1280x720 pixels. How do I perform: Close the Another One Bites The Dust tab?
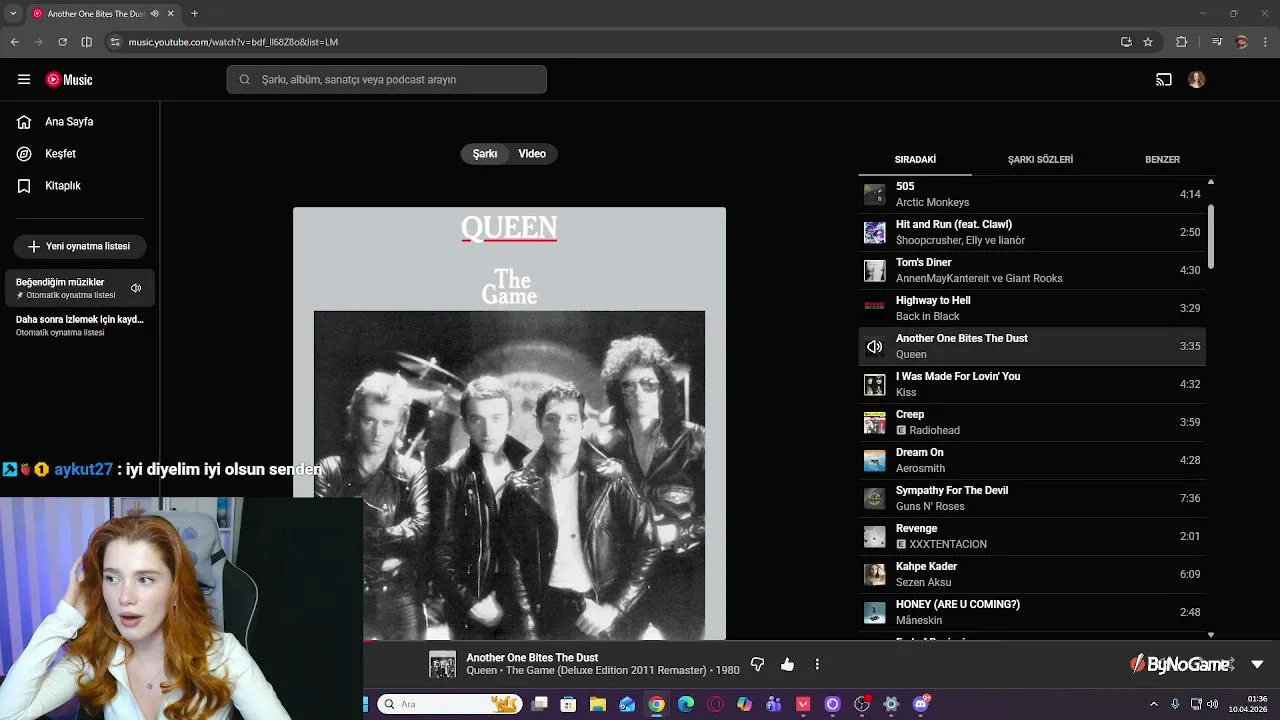[170, 14]
